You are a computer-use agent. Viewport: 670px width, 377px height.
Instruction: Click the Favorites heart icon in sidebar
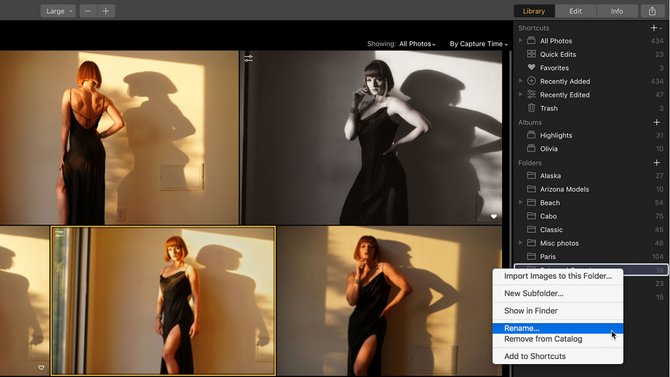531,67
